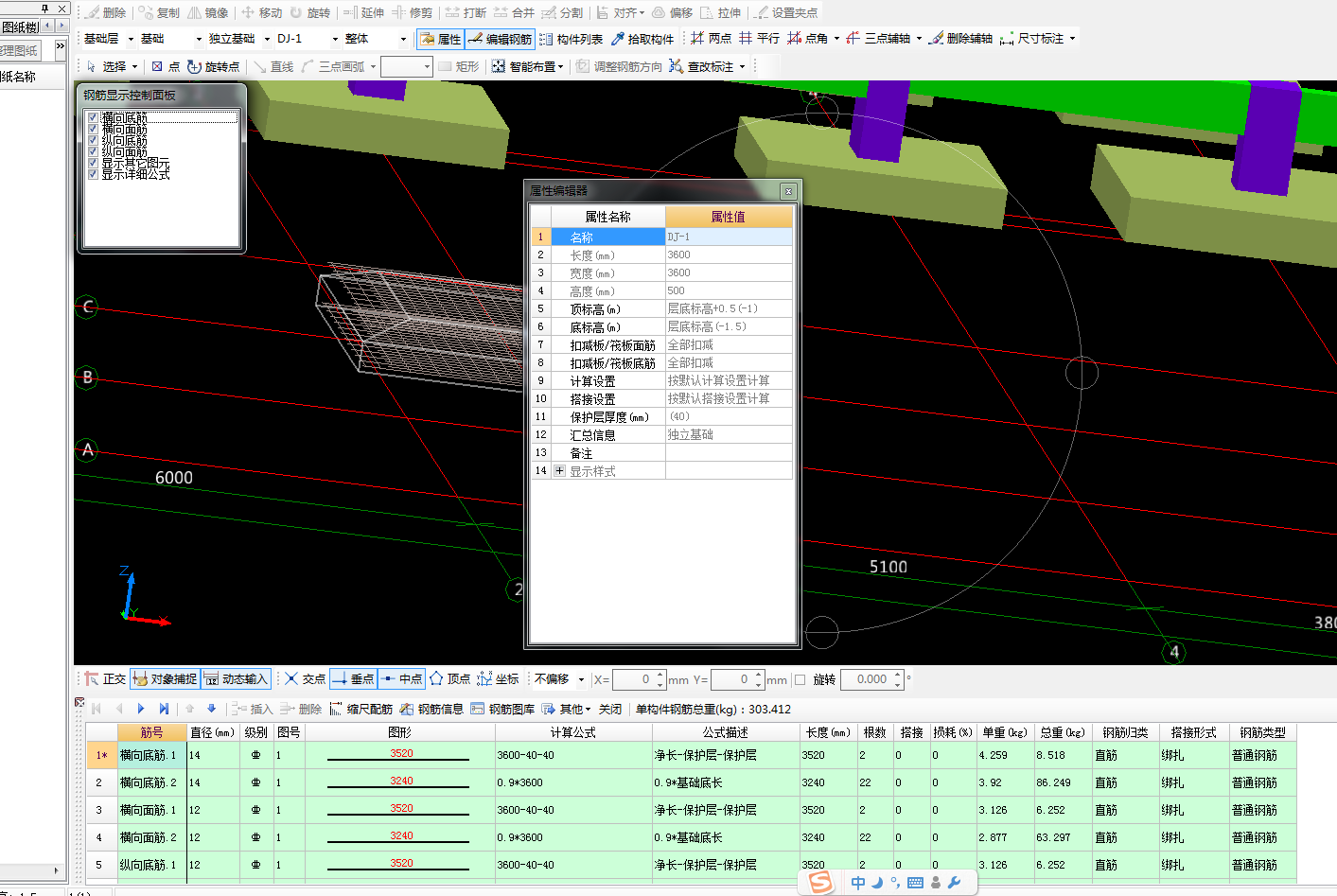Choose the 移动 (move) tool

tap(261, 12)
